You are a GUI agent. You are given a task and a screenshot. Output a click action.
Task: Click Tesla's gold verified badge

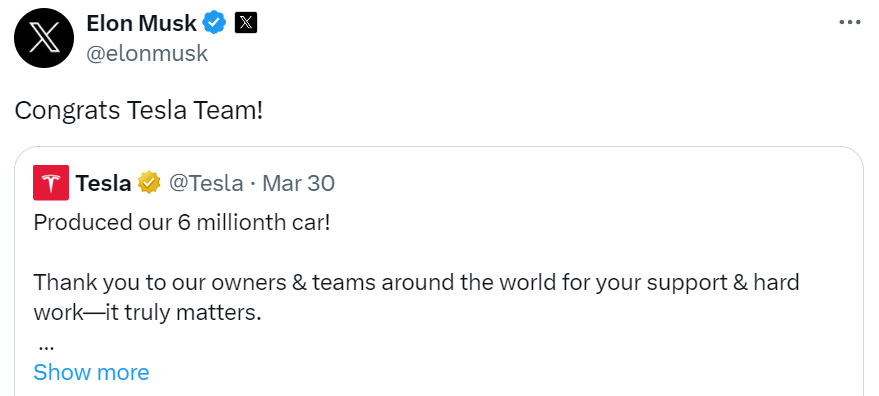point(149,183)
